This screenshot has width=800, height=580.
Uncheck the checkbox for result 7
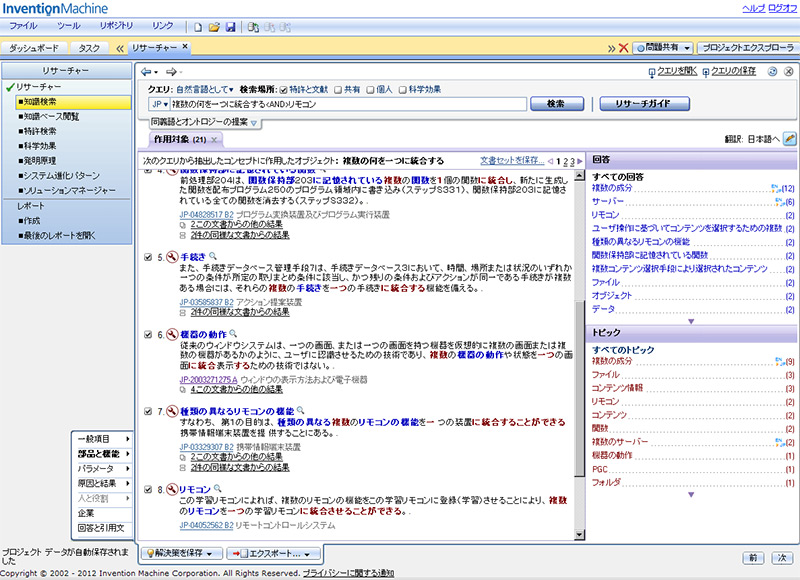click(148, 411)
